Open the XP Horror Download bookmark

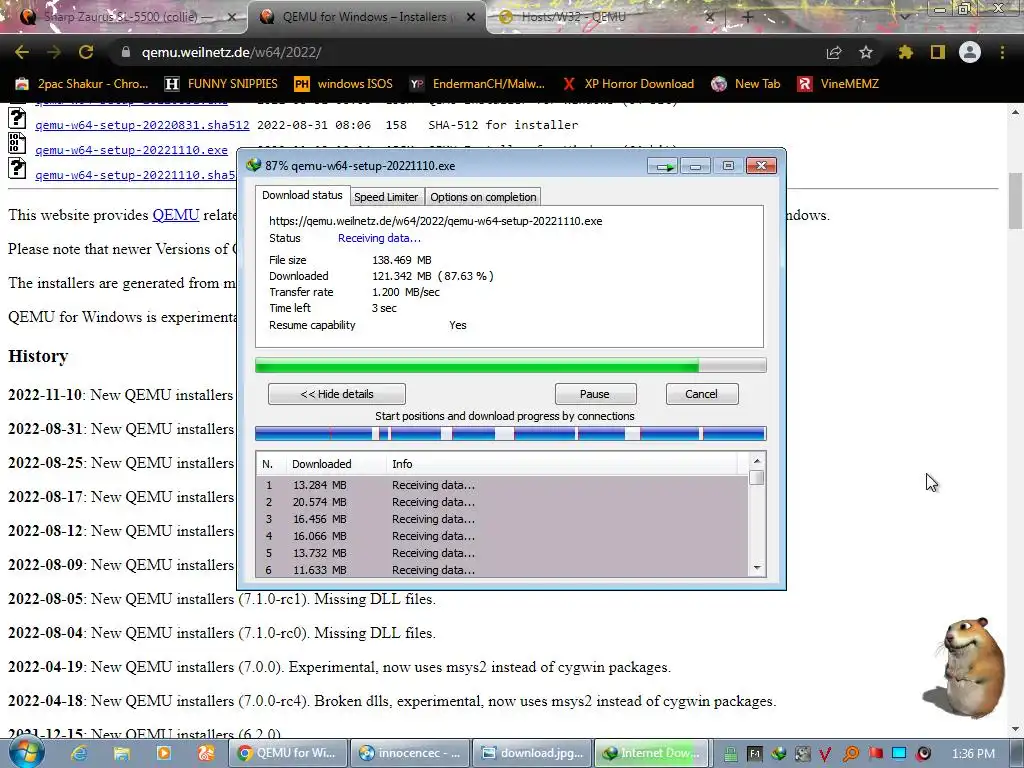click(629, 84)
